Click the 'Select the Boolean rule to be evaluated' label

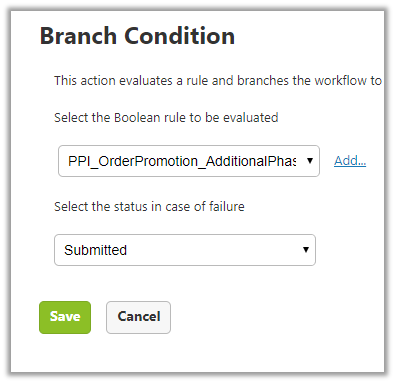pyautogui.click(x=166, y=118)
